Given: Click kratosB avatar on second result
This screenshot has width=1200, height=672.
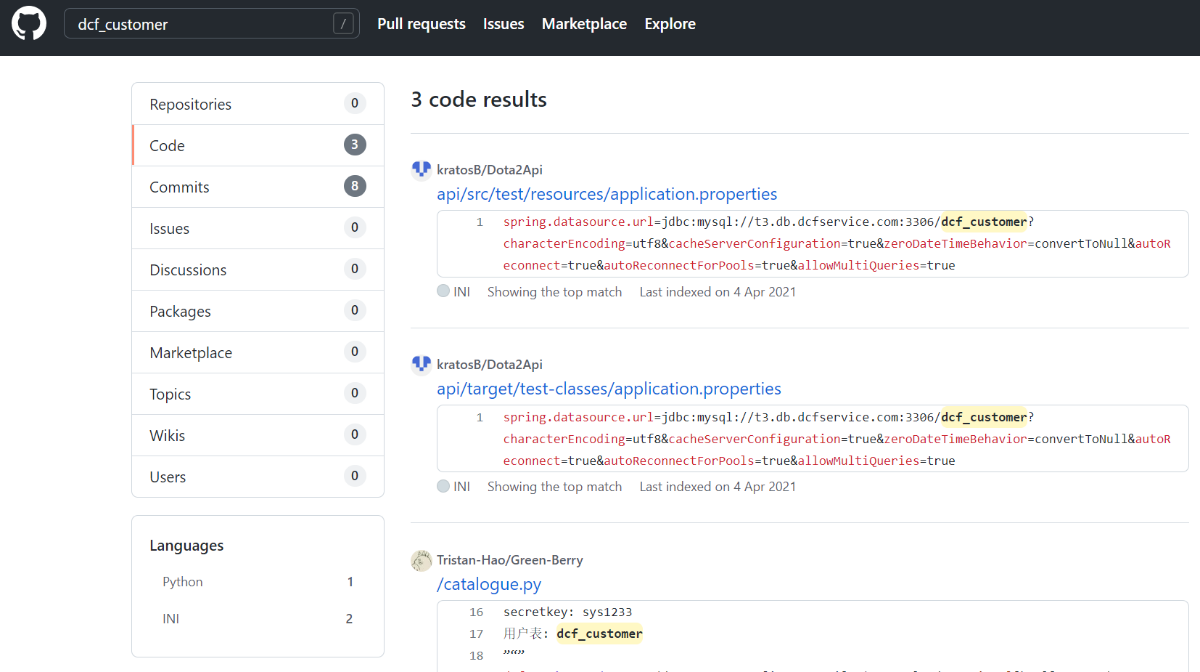Looking at the screenshot, I should coord(421,365).
